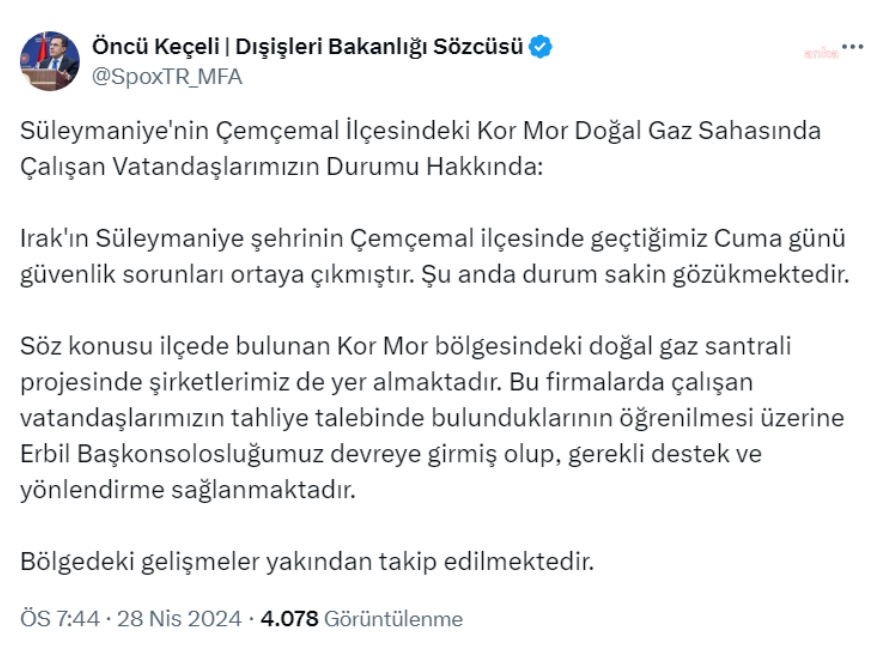The width and height of the screenshot is (896, 659).
Task: Click the closing line Bölgedeki gelişmeler yakından takip
Action: [x=307, y=562]
